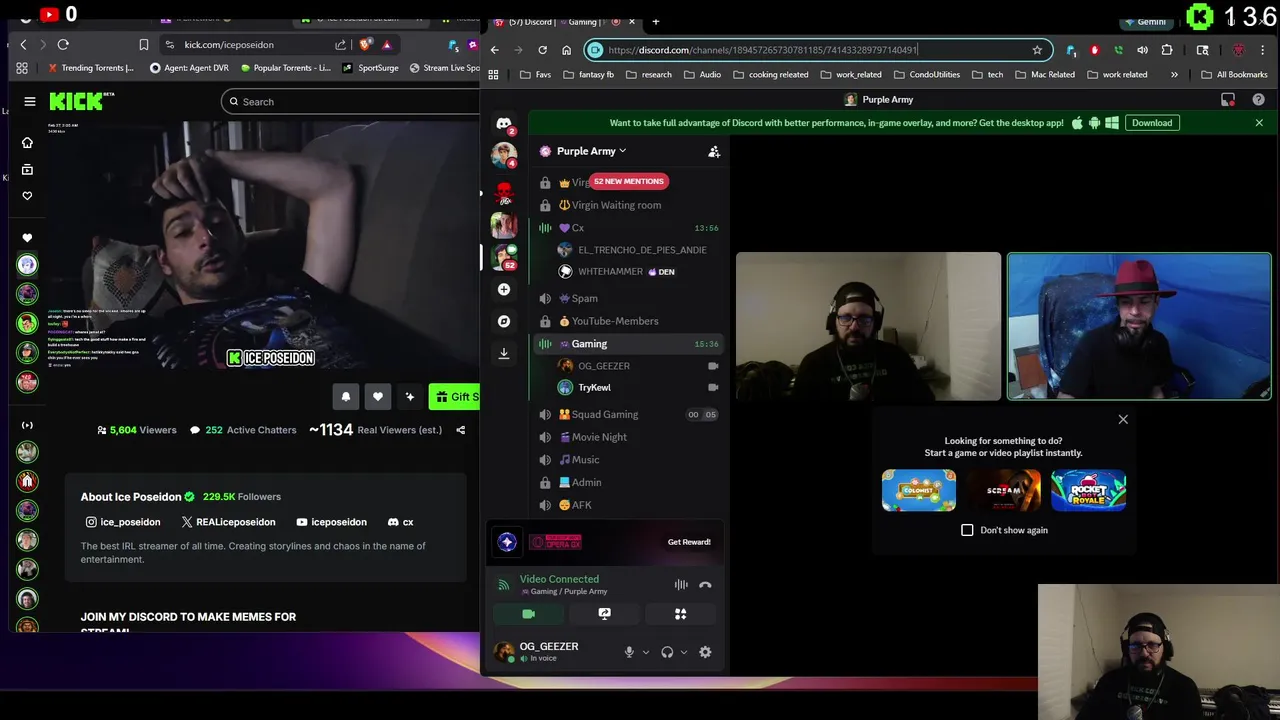Invite people to Purple Army server
The image size is (1280, 720).
click(x=714, y=152)
